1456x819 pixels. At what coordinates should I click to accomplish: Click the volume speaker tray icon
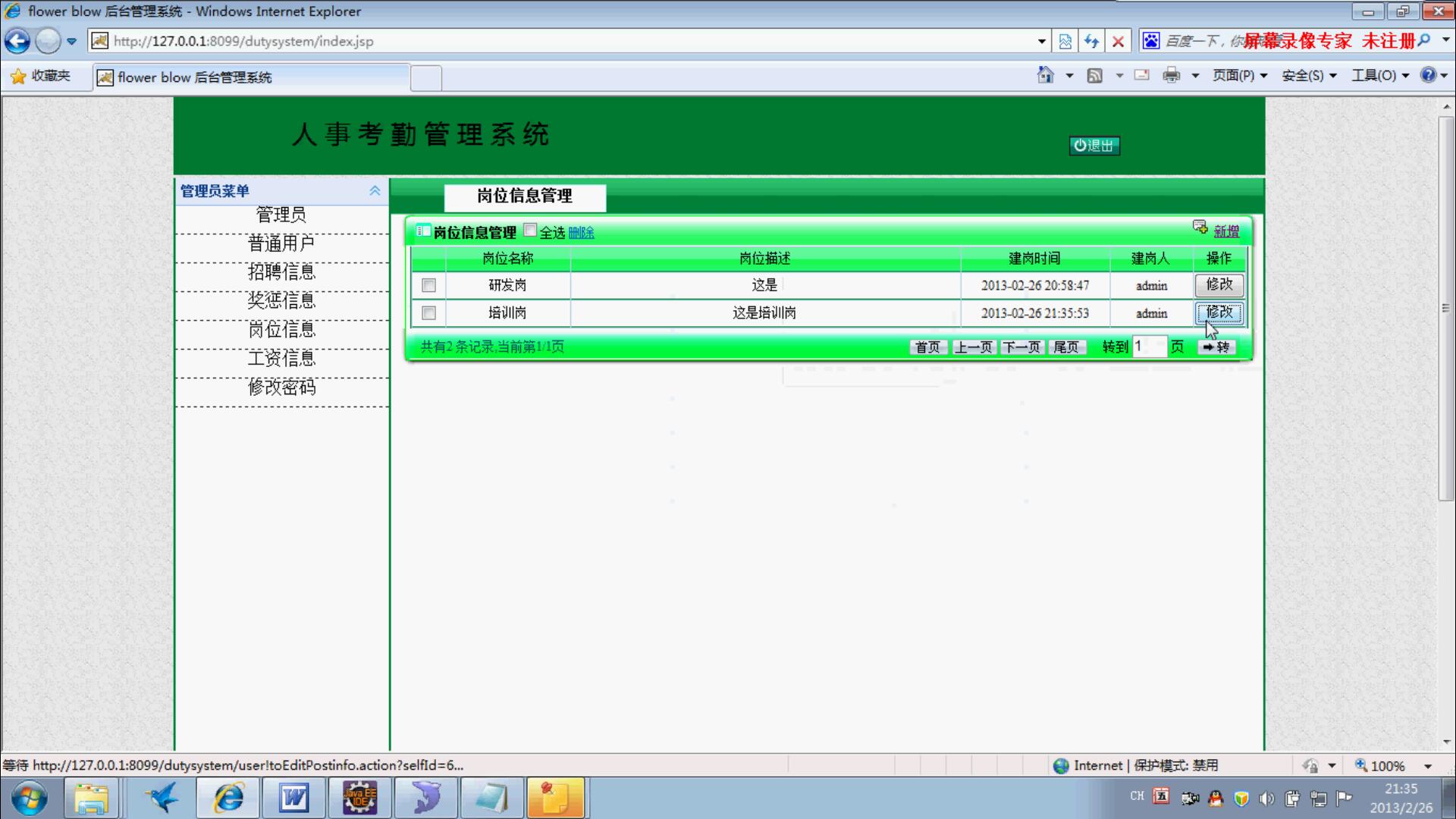[x=1266, y=798]
